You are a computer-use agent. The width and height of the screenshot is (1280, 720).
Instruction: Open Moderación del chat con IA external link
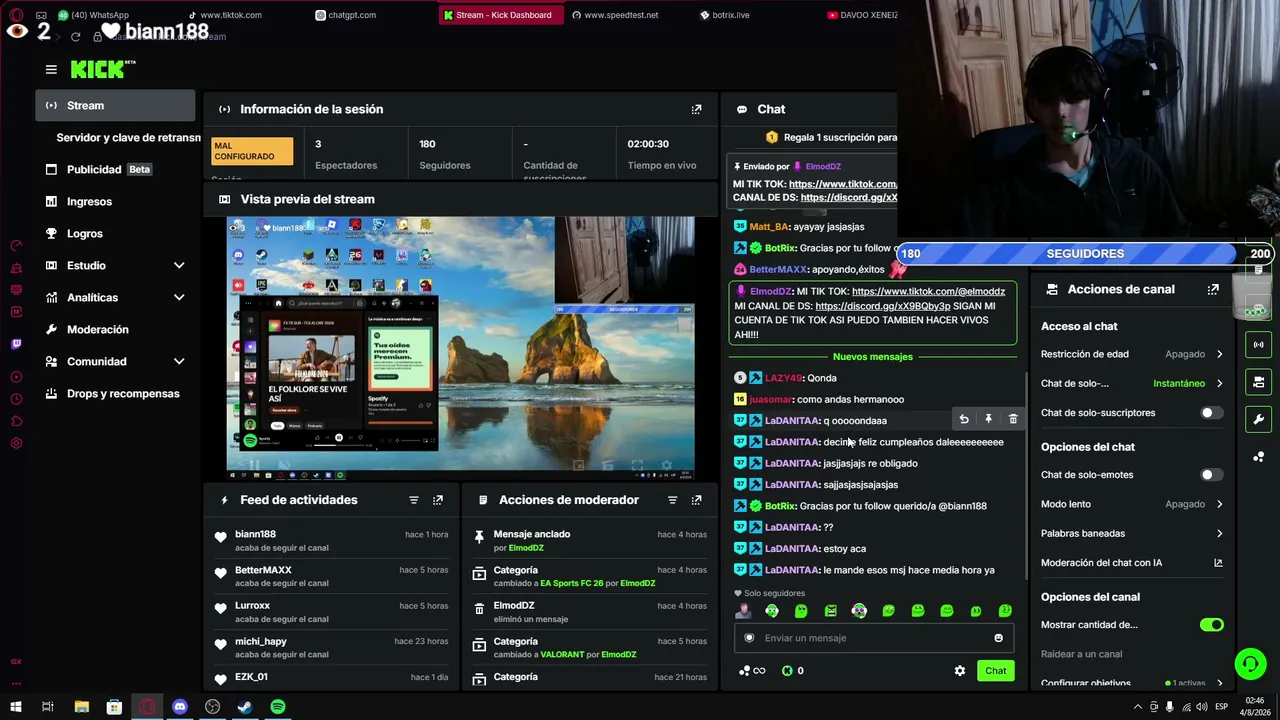[1218, 563]
